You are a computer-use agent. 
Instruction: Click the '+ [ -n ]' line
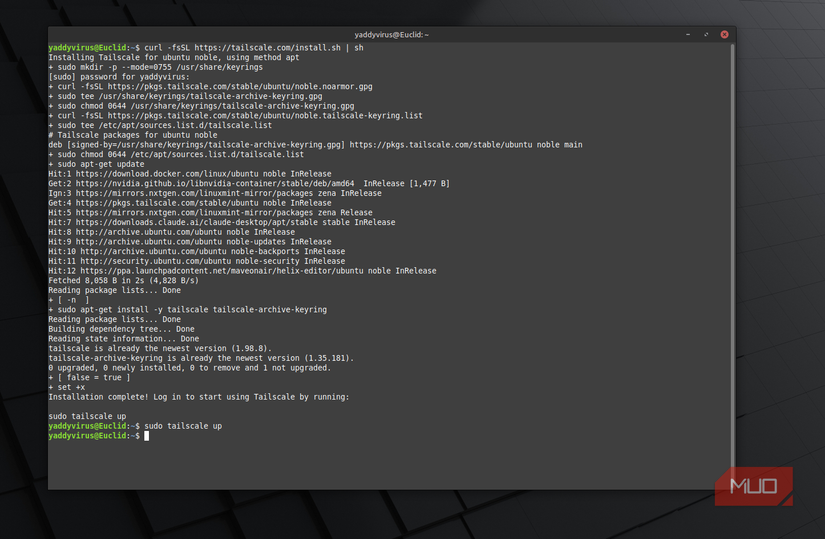[69, 300]
